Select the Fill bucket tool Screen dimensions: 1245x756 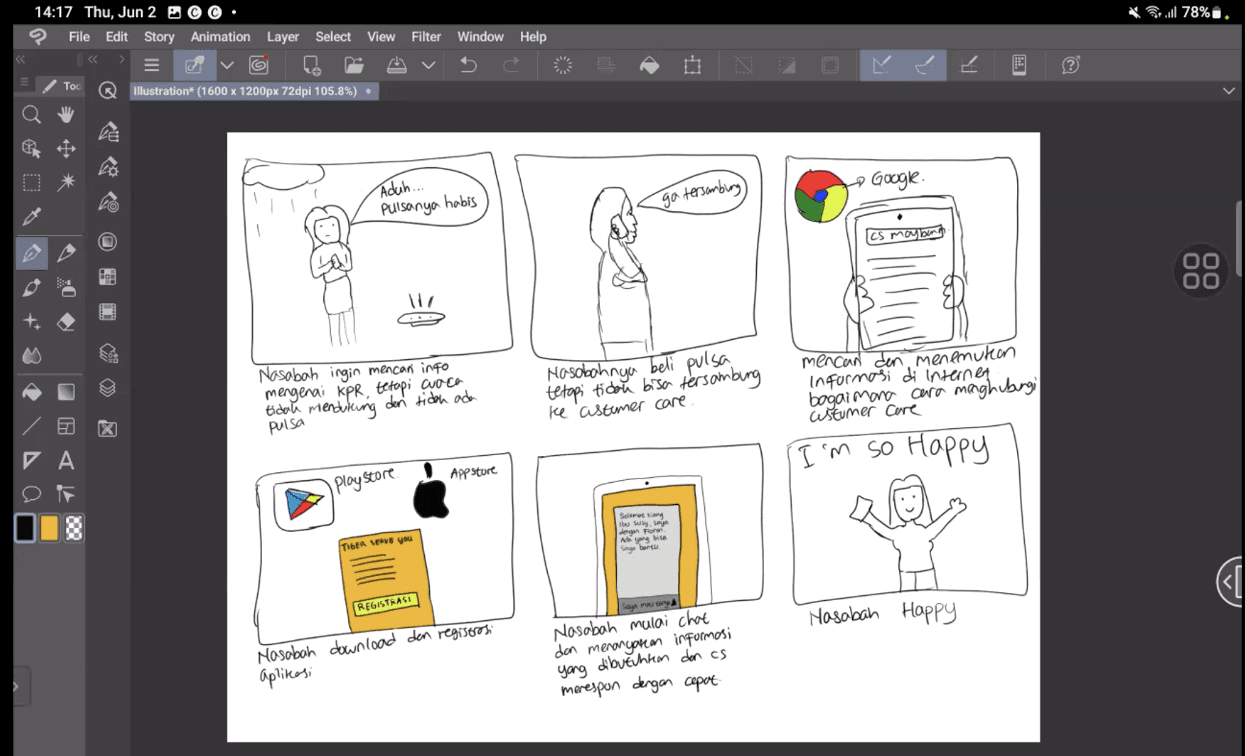(x=31, y=392)
